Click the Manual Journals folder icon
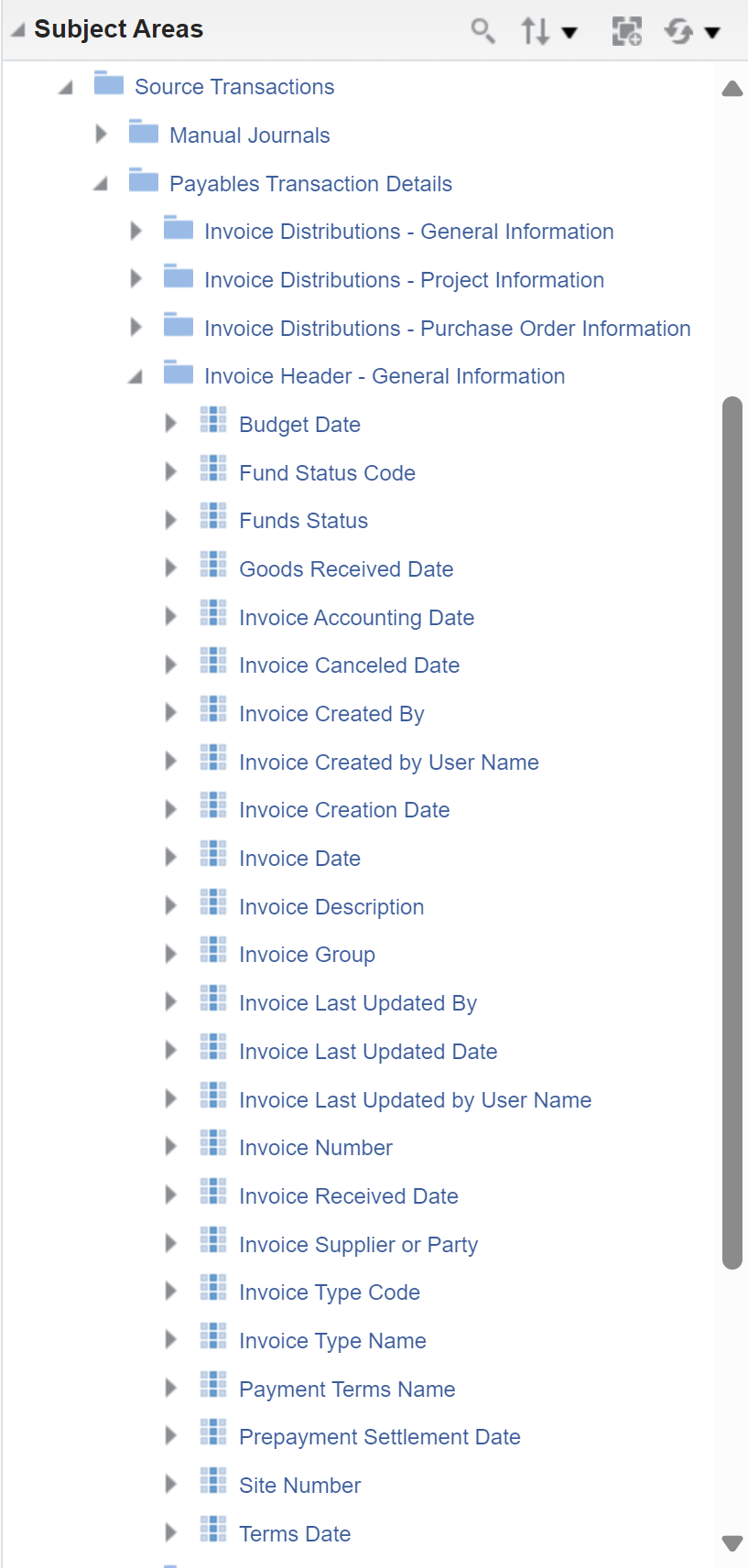Image resolution: width=748 pixels, height=1568 pixels. tap(144, 132)
